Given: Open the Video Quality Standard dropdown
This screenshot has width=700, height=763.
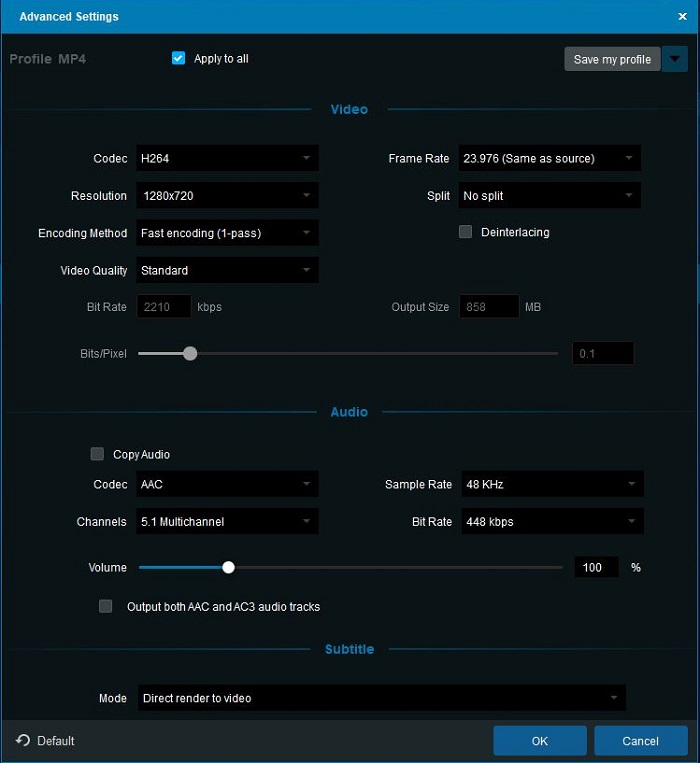Looking at the screenshot, I should (x=227, y=270).
